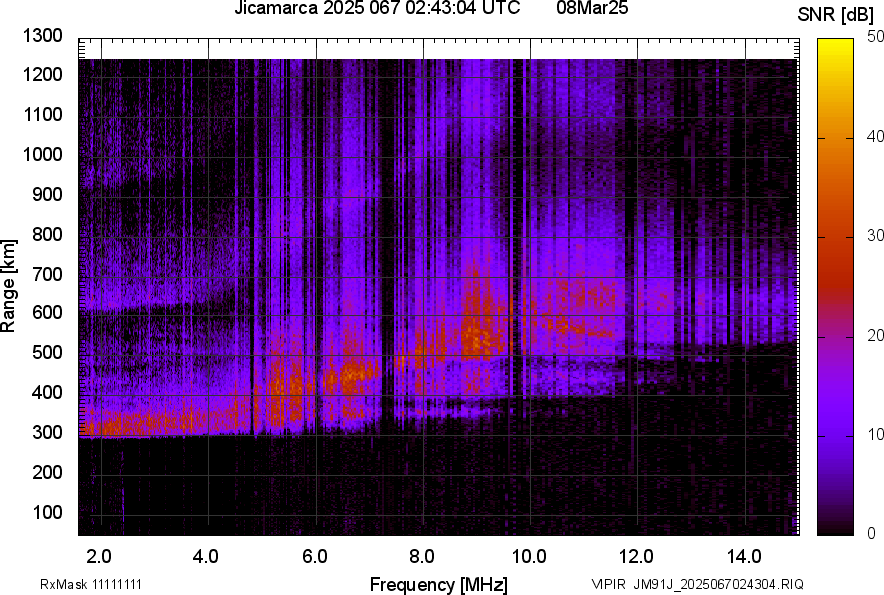Click range tick label '1300'
884x595 pixels.
tap(42, 36)
